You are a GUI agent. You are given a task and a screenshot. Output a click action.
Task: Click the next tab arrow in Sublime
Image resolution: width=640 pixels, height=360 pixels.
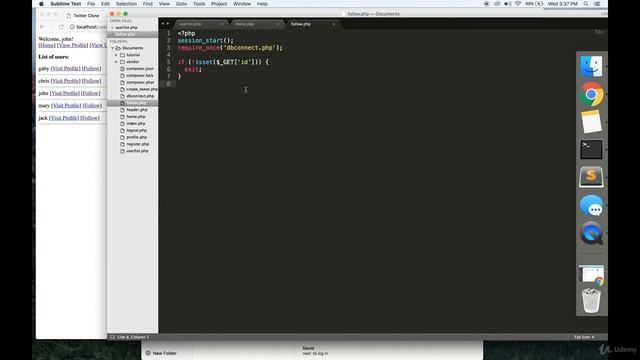[168, 24]
